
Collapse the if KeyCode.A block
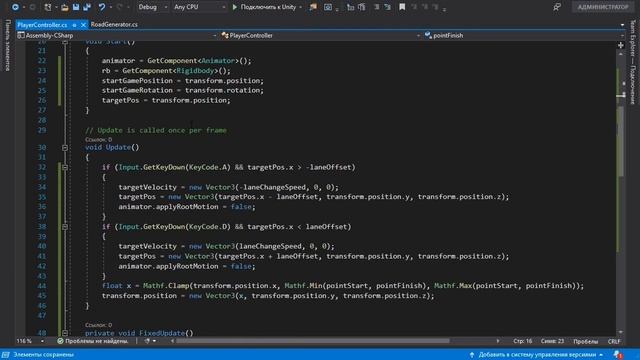[x=65, y=167]
